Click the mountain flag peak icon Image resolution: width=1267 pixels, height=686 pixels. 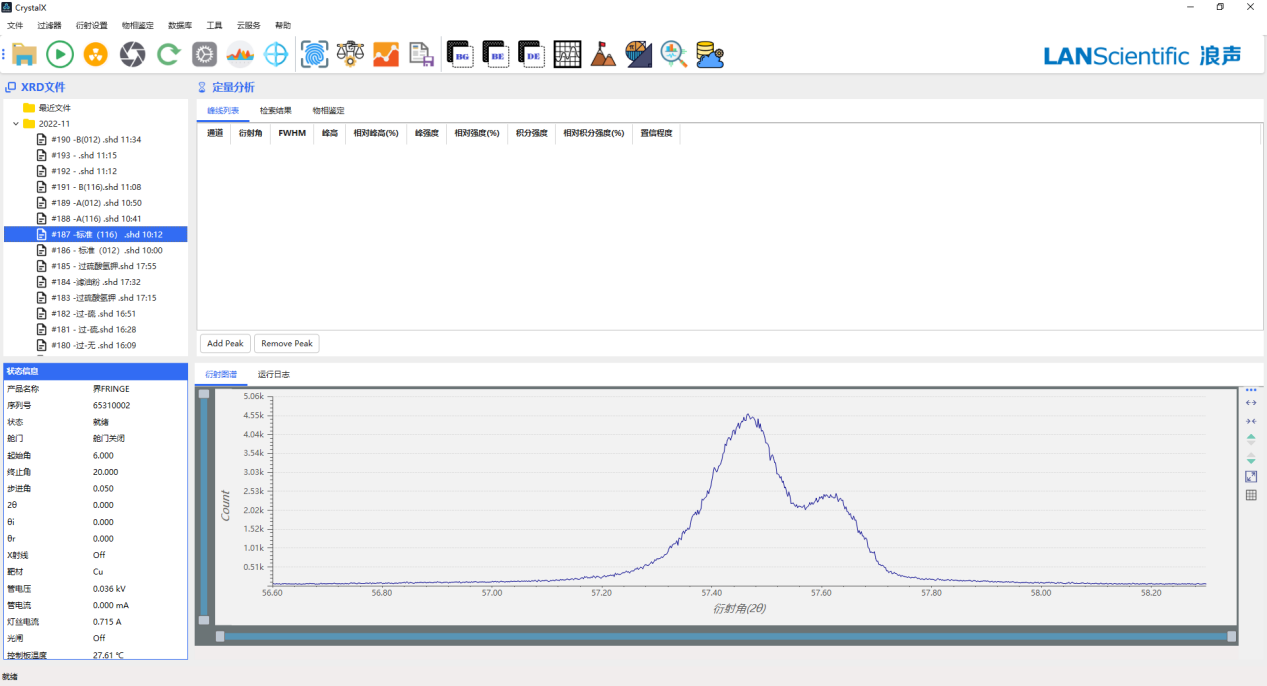pyautogui.click(x=603, y=55)
